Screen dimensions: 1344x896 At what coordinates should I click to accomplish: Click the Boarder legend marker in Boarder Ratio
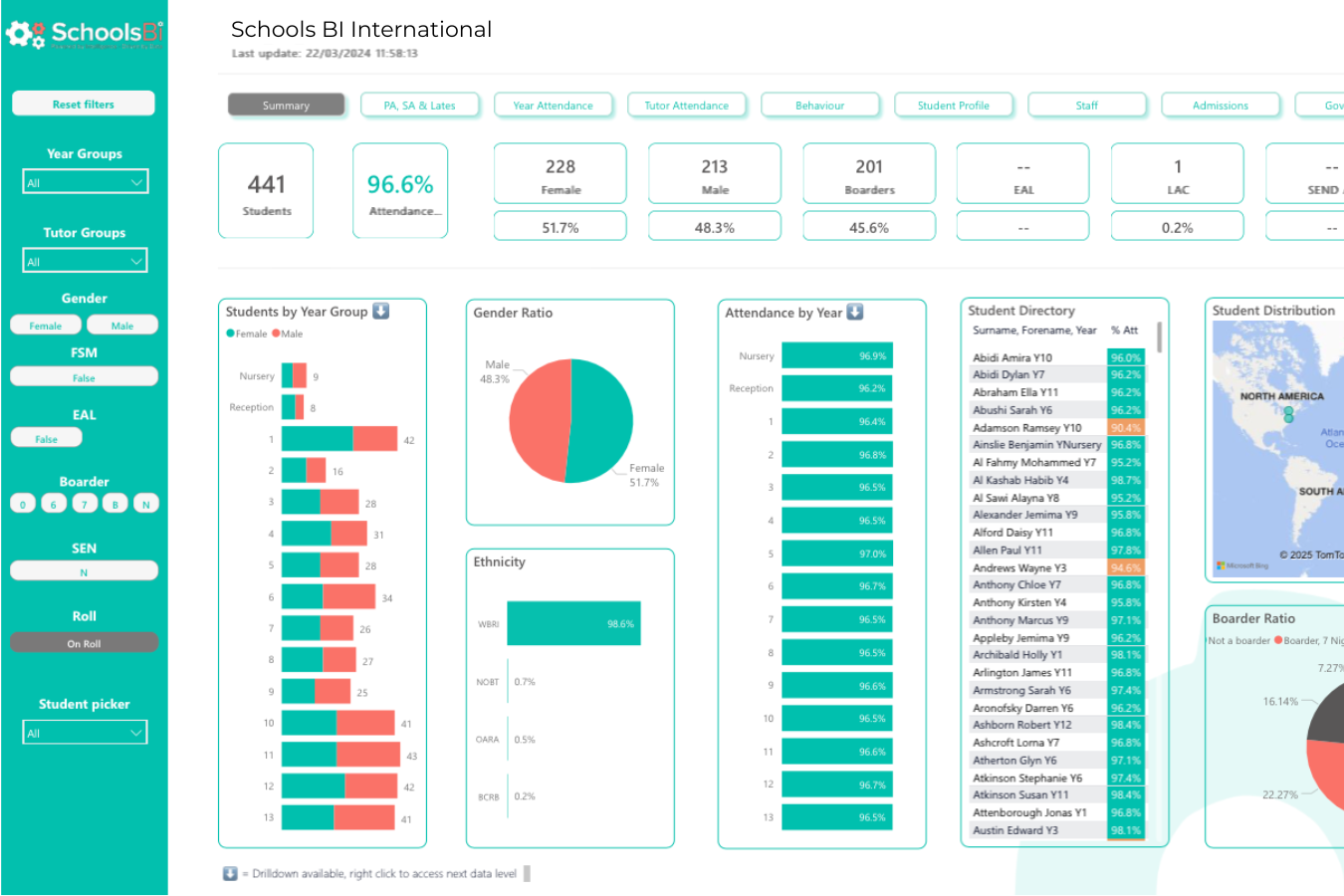pyautogui.click(x=1278, y=640)
